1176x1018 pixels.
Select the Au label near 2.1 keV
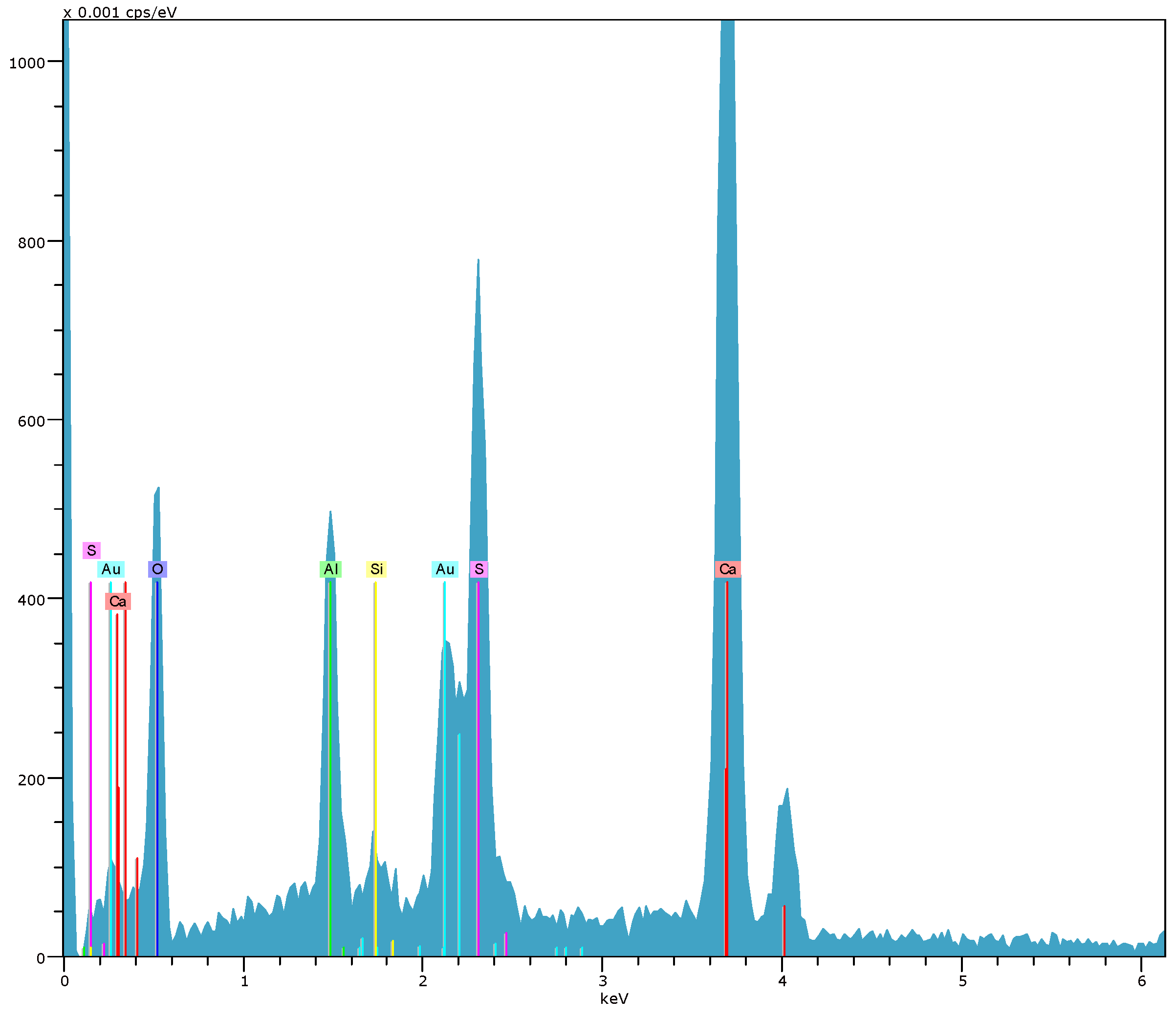(445, 569)
